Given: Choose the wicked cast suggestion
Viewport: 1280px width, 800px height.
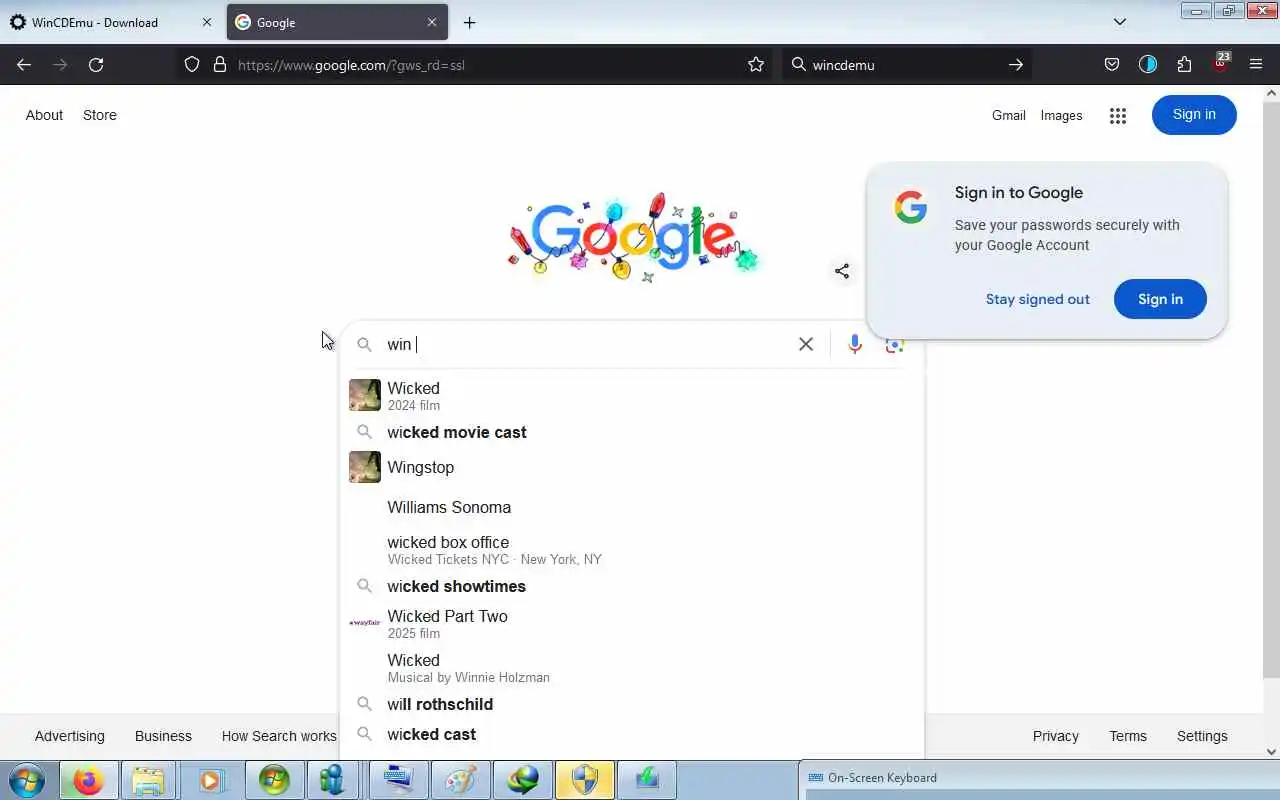Looking at the screenshot, I should [x=632, y=734].
